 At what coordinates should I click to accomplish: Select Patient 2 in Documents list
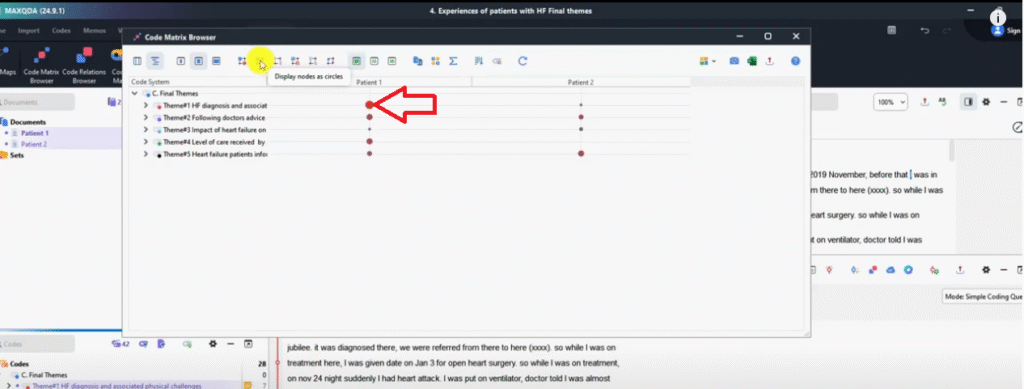pyautogui.click(x=34, y=144)
